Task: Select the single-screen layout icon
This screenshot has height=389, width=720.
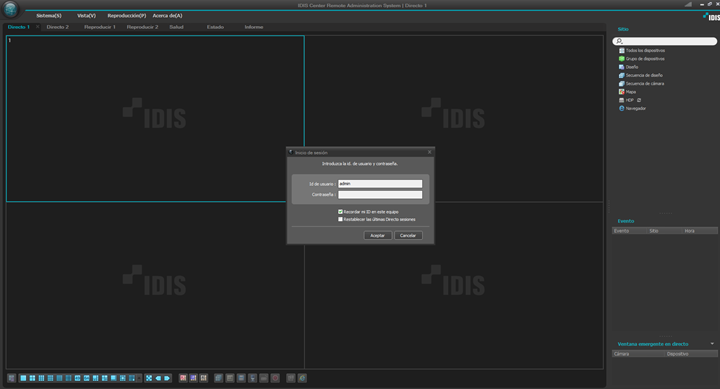Action: coord(23,378)
